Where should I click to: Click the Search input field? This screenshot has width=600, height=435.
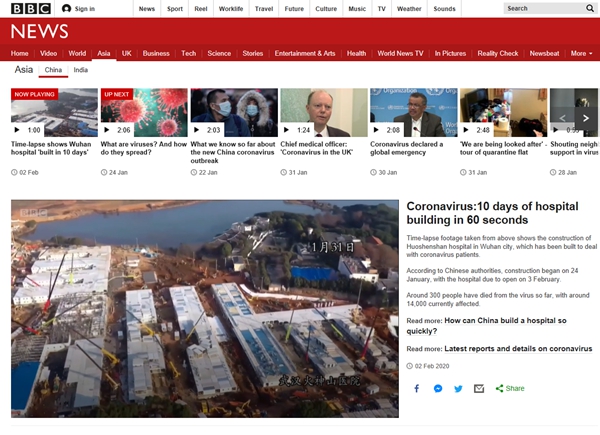click(x=535, y=8)
